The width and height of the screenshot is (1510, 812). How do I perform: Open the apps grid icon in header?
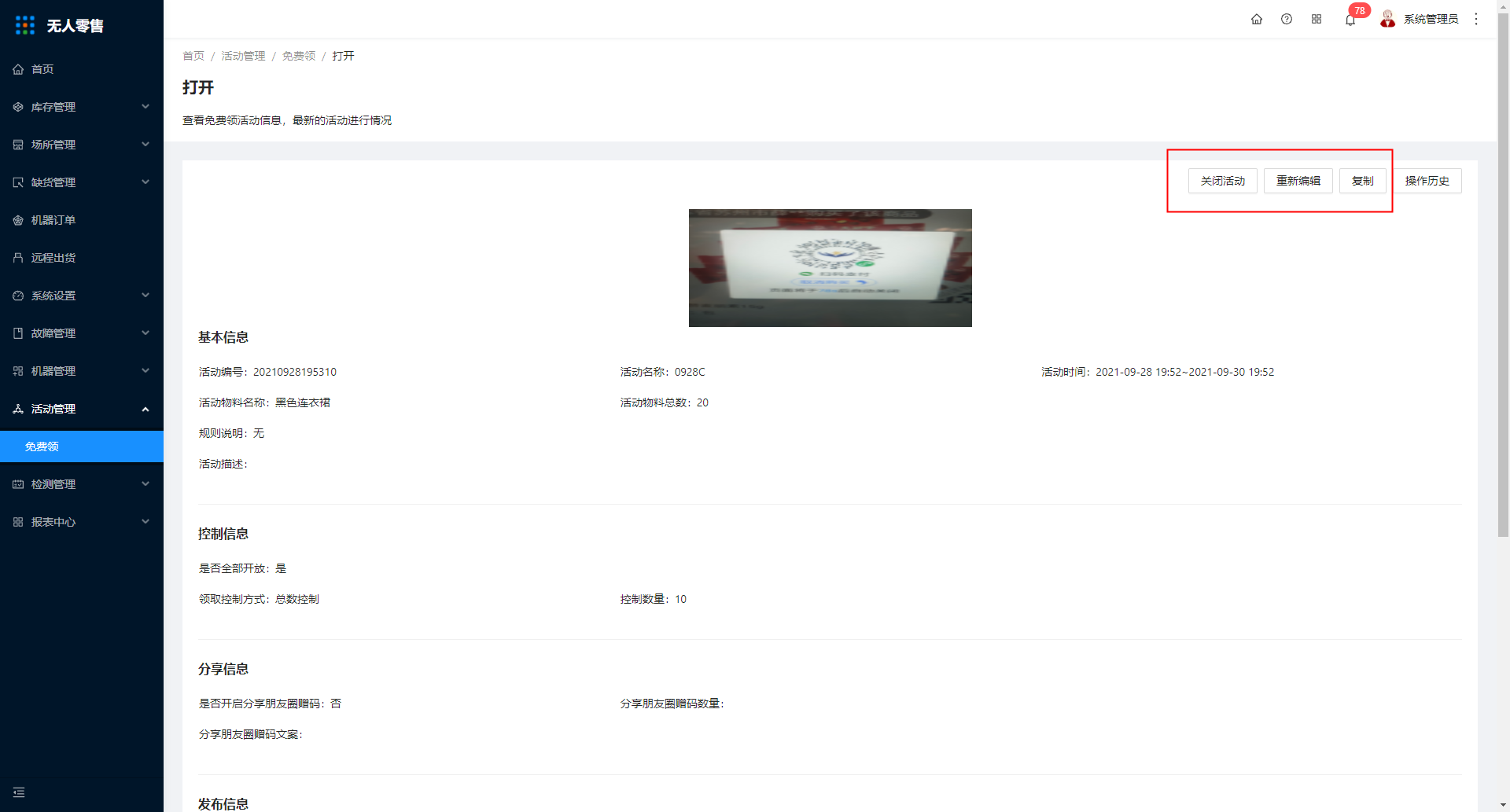1317,19
